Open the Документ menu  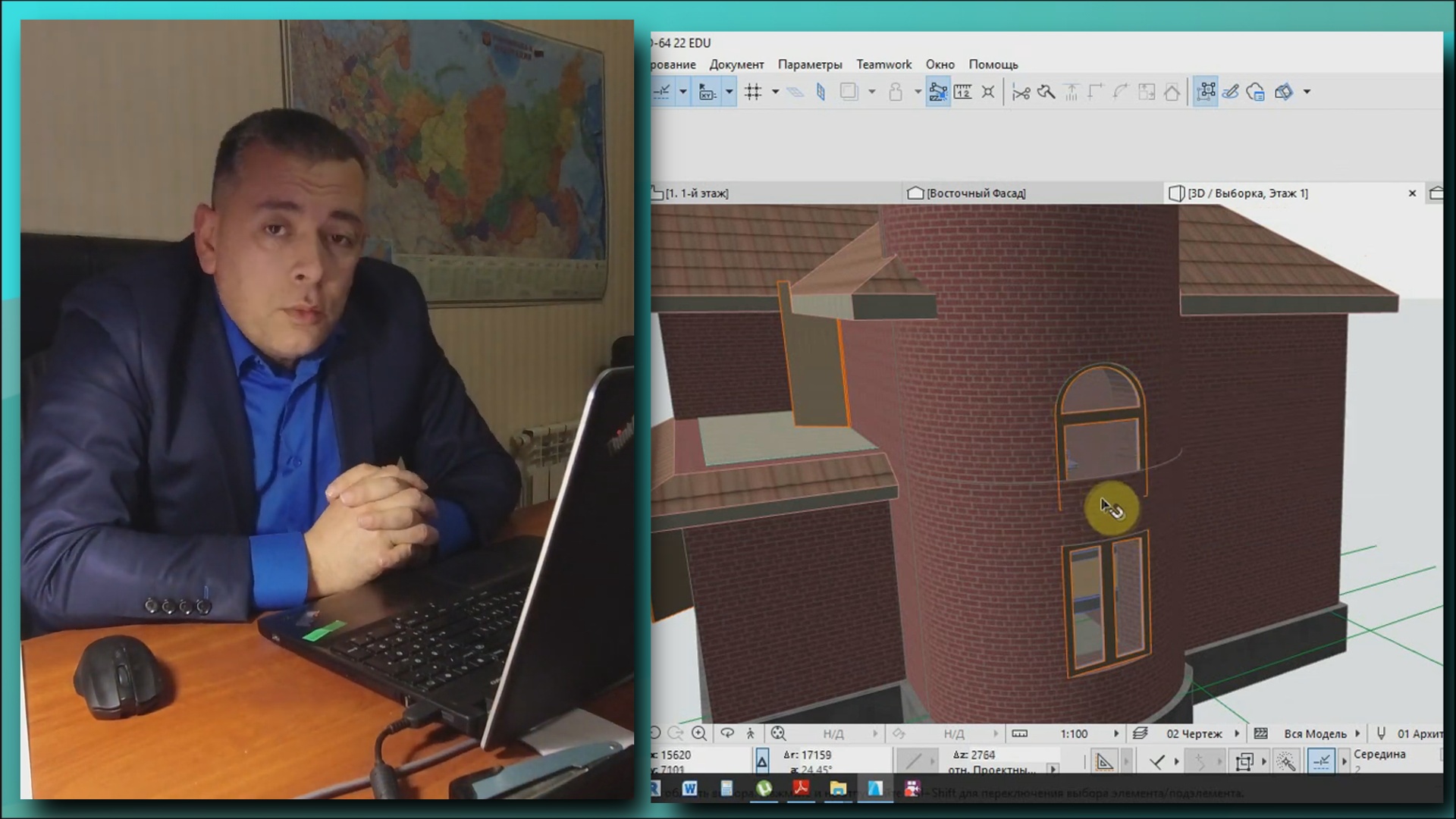point(736,64)
